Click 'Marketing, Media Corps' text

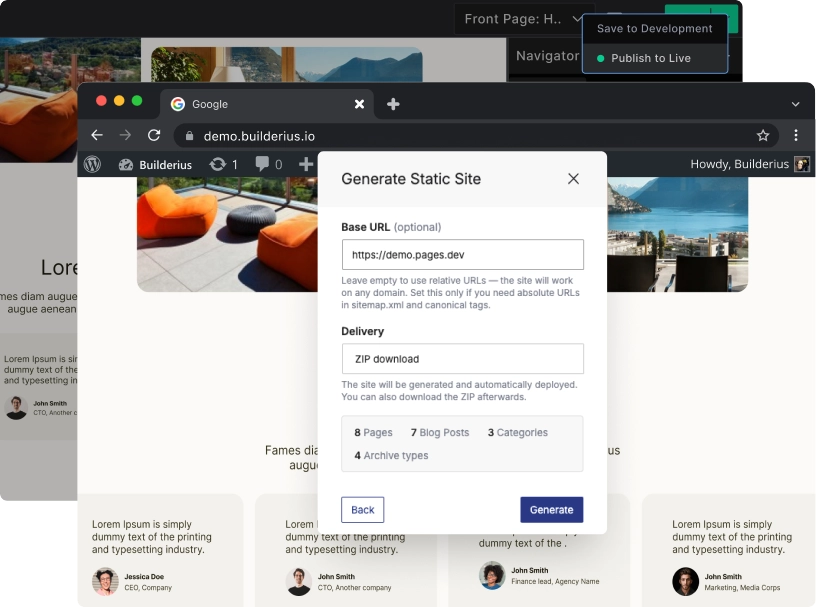click(743, 588)
